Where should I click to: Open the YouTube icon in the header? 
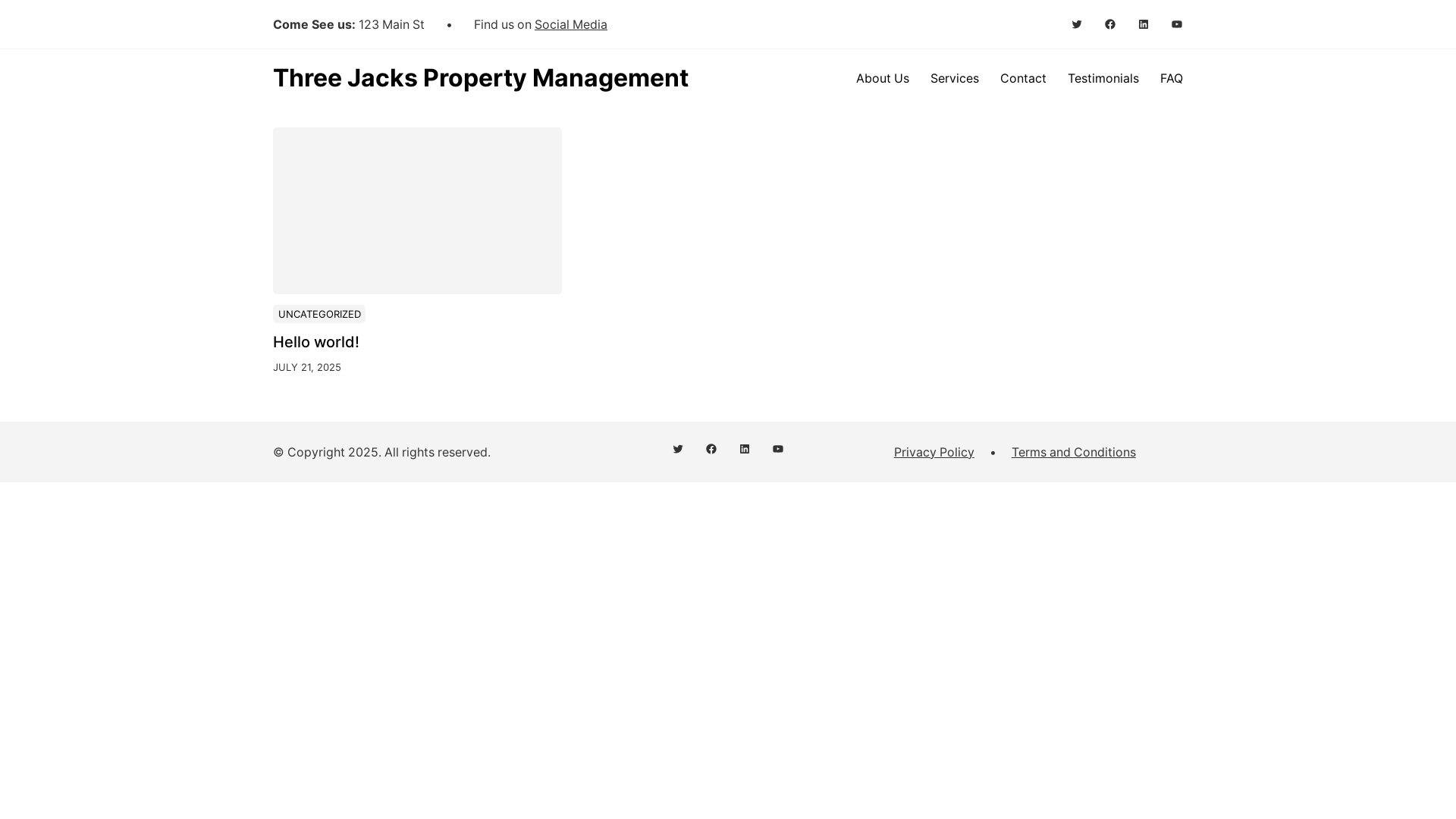(1177, 24)
